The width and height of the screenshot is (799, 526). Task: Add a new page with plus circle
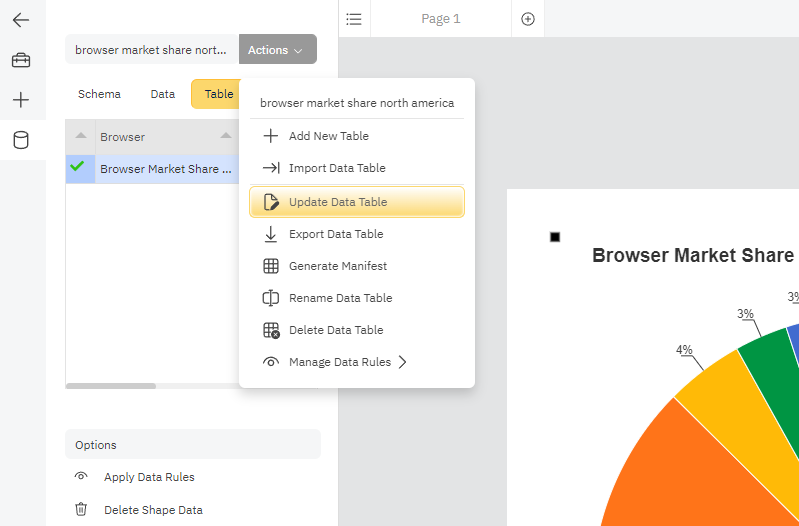pos(528,19)
